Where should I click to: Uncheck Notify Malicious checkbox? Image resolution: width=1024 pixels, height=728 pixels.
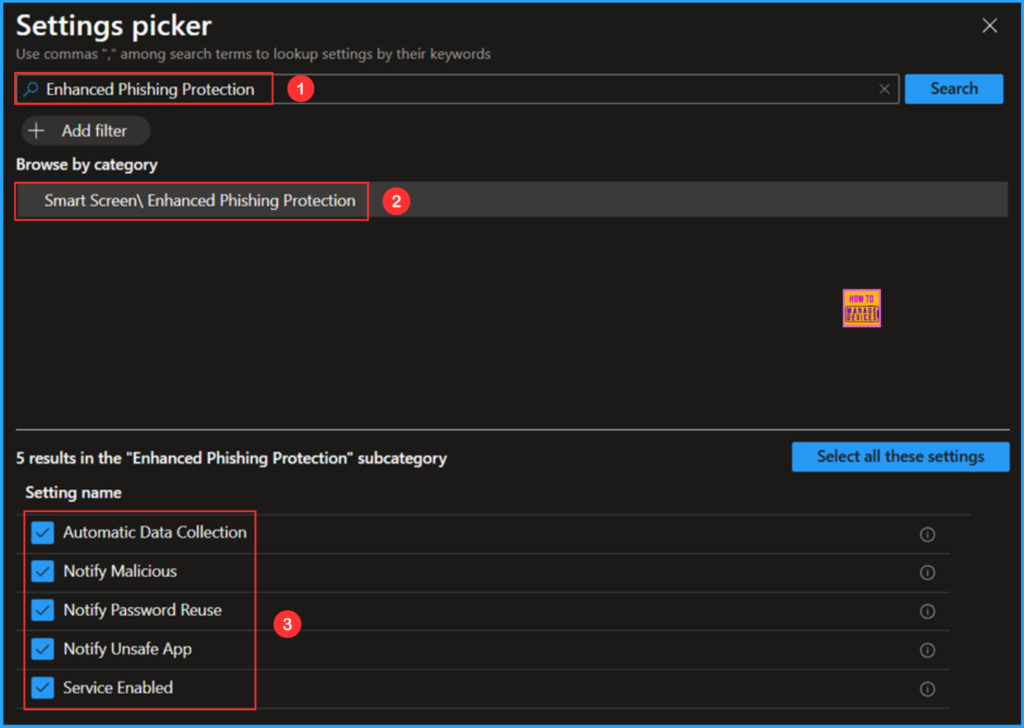click(42, 571)
